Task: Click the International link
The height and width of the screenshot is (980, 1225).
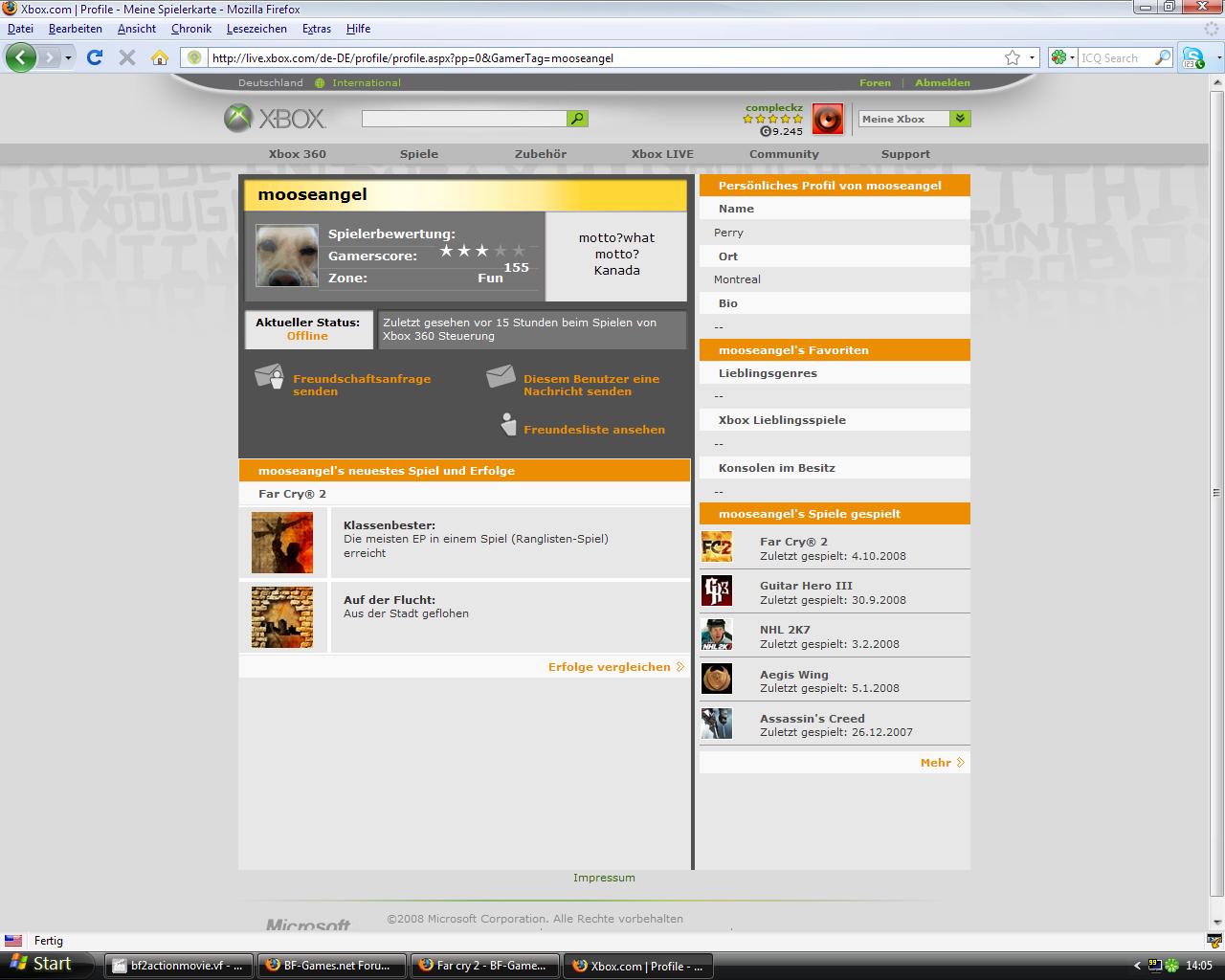Action: 367,82
